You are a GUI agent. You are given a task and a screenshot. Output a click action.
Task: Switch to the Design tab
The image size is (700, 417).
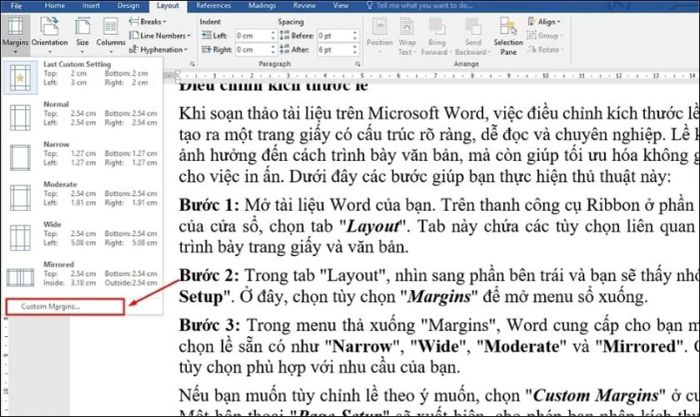coord(128,6)
